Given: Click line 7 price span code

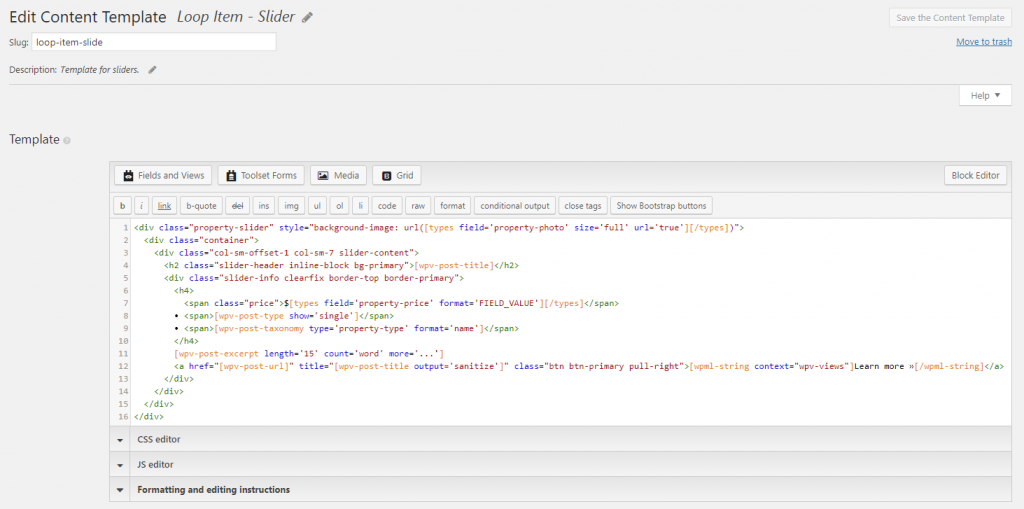Looking at the screenshot, I should click(401, 303).
